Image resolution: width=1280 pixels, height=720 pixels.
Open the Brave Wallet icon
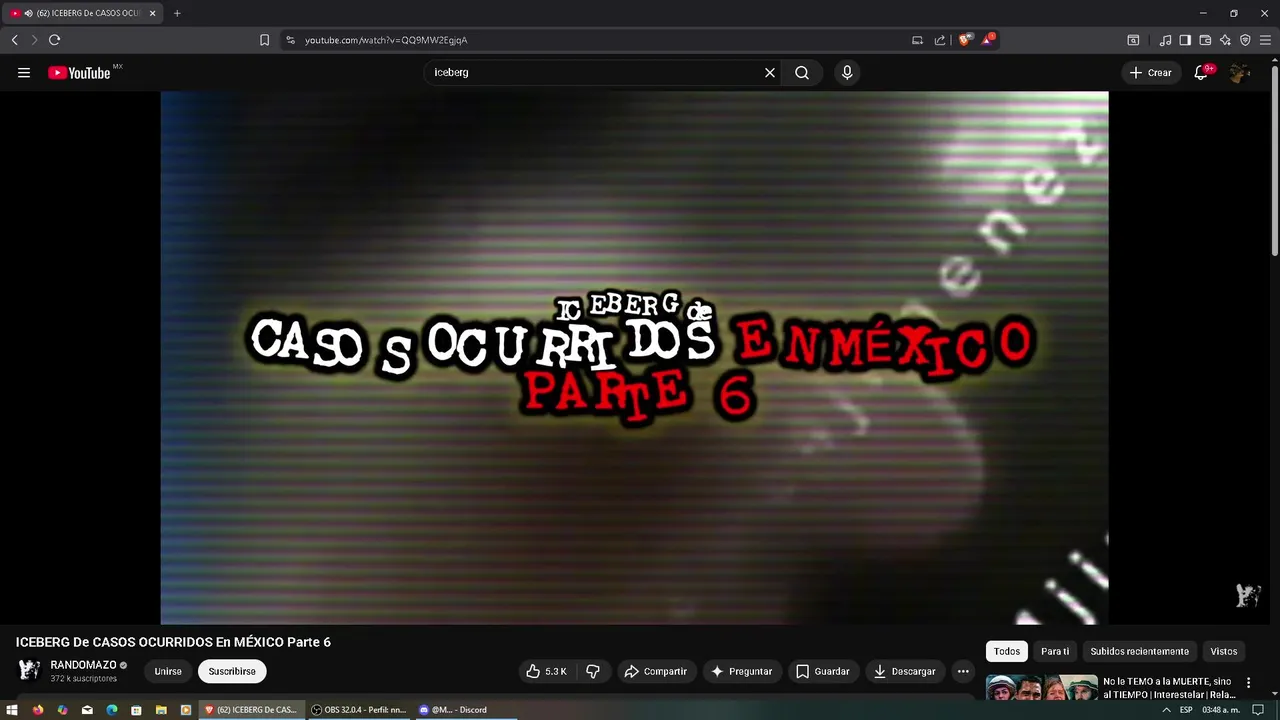point(1205,40)
